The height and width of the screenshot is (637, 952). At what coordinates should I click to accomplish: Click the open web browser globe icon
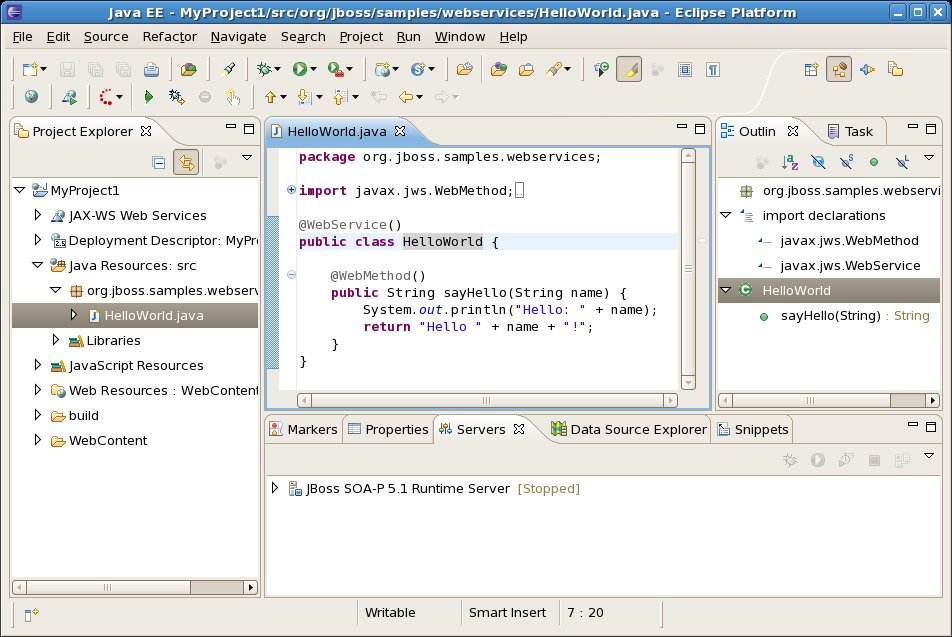pyautogui.click(x=31, y=97)
